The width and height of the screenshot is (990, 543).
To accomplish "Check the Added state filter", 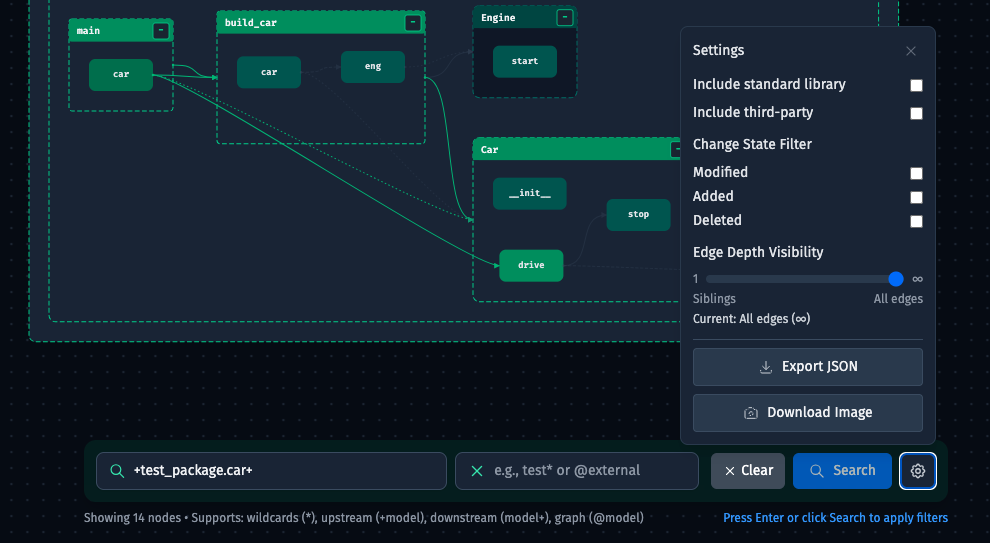I will pos(916,197).
